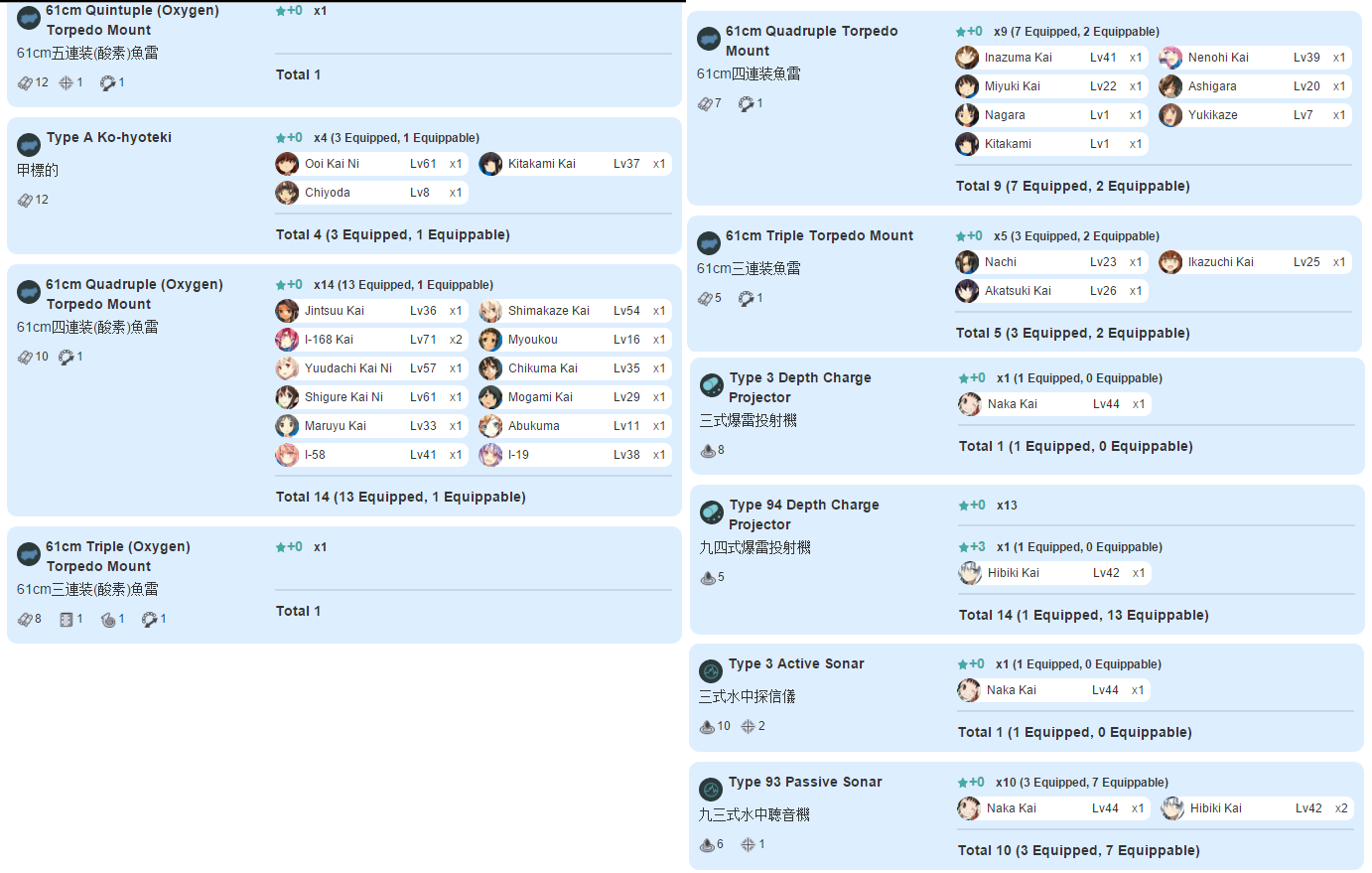Click the Japanese name "九三式水中聴音機"
This screenshot has width=1372, height=873.
point(755,814)
